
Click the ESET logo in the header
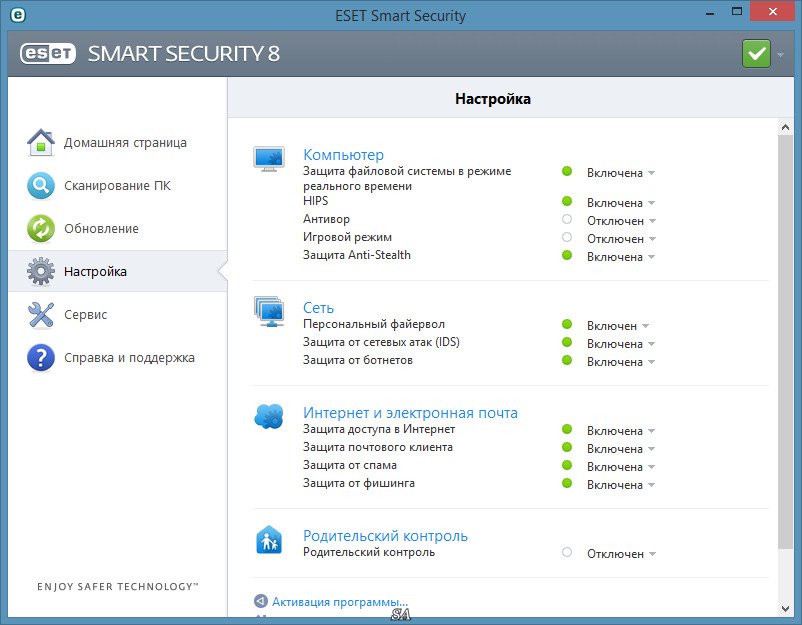(48, 53)
